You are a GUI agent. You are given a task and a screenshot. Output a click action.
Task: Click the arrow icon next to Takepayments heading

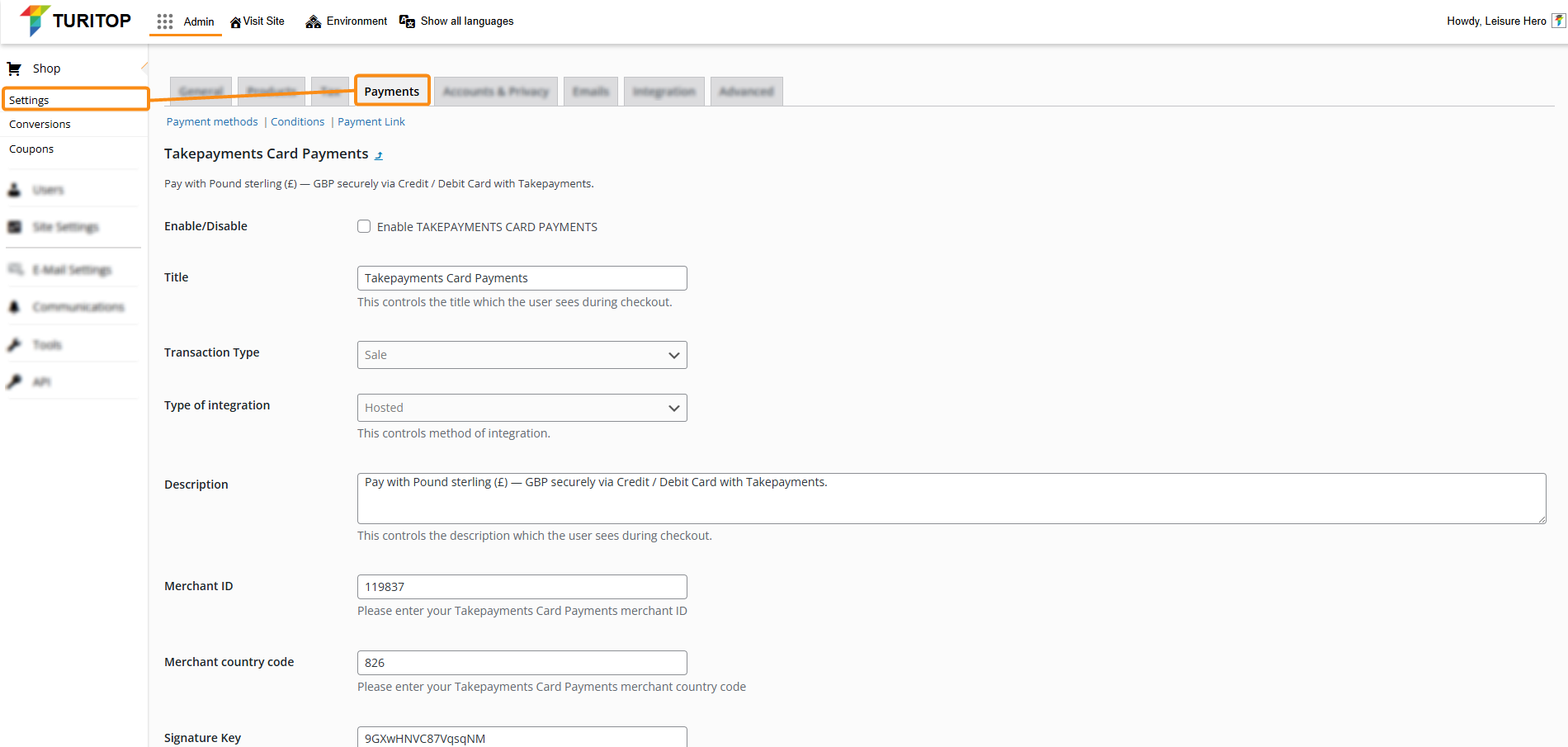379,155
